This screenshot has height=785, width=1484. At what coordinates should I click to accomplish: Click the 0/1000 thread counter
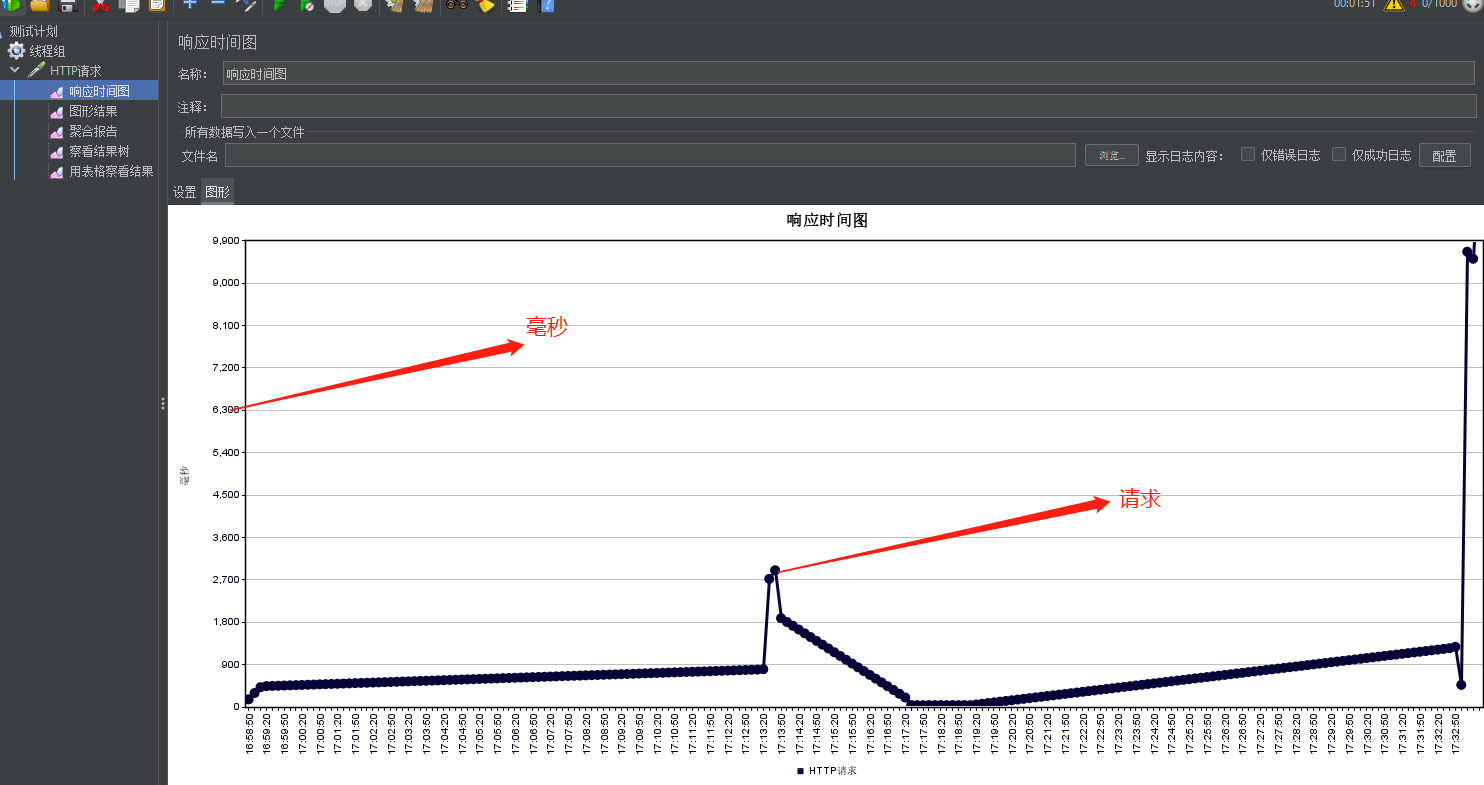[x=1439, y=3]
